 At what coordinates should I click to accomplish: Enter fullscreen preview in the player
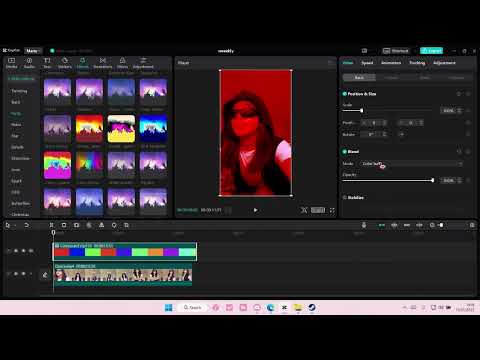pyautogui.click(x=332, y=210)
